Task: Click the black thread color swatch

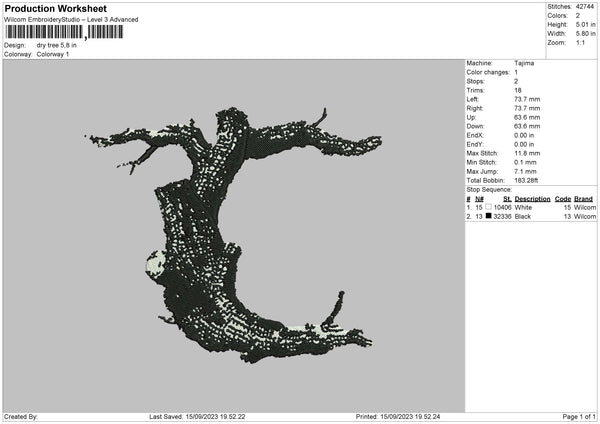Action: click(488, 216)
